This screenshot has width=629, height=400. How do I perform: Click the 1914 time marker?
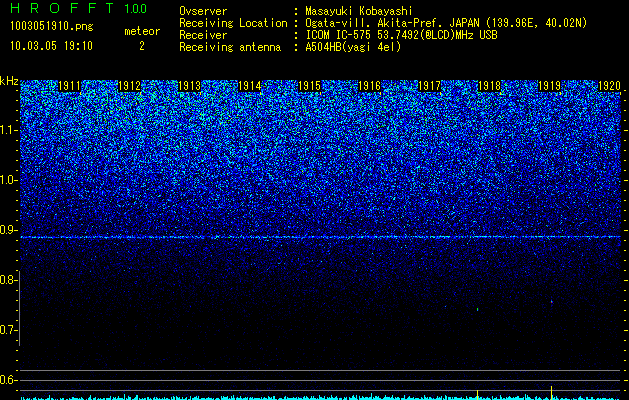[250, 86]
